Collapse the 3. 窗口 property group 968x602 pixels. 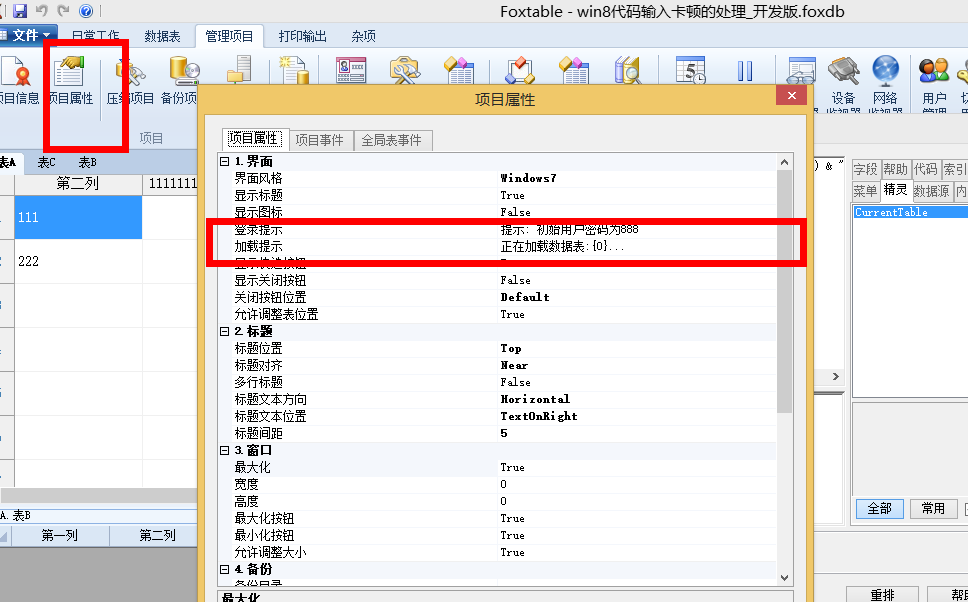pyautogui.click(x=225, y=451)
